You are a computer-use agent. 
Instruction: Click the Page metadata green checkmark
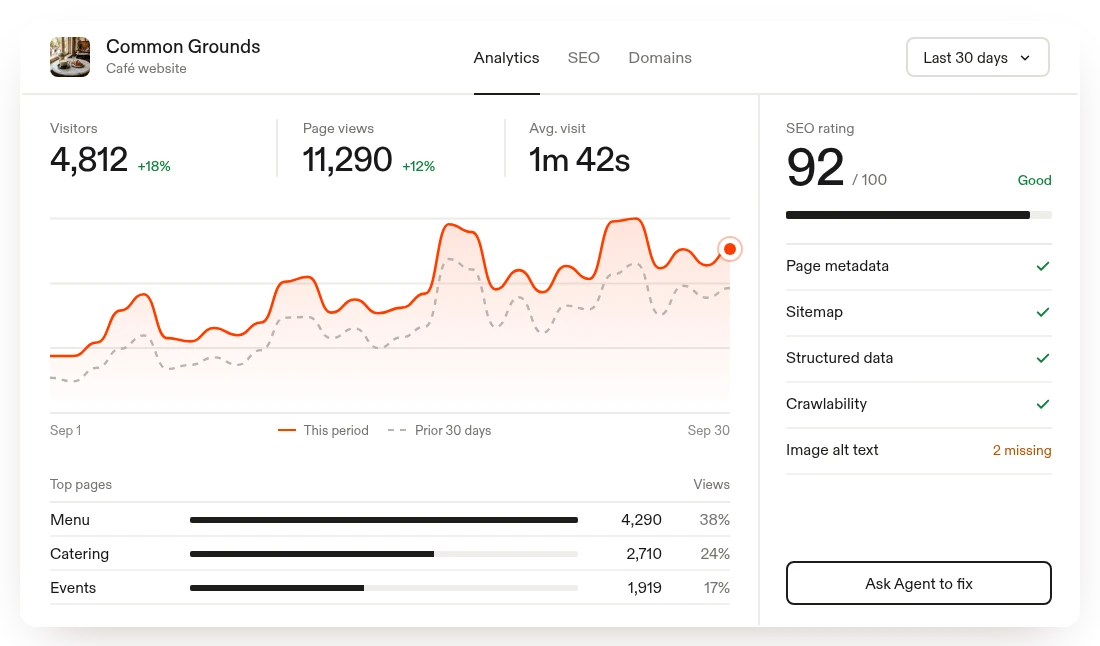point(1043,266)
